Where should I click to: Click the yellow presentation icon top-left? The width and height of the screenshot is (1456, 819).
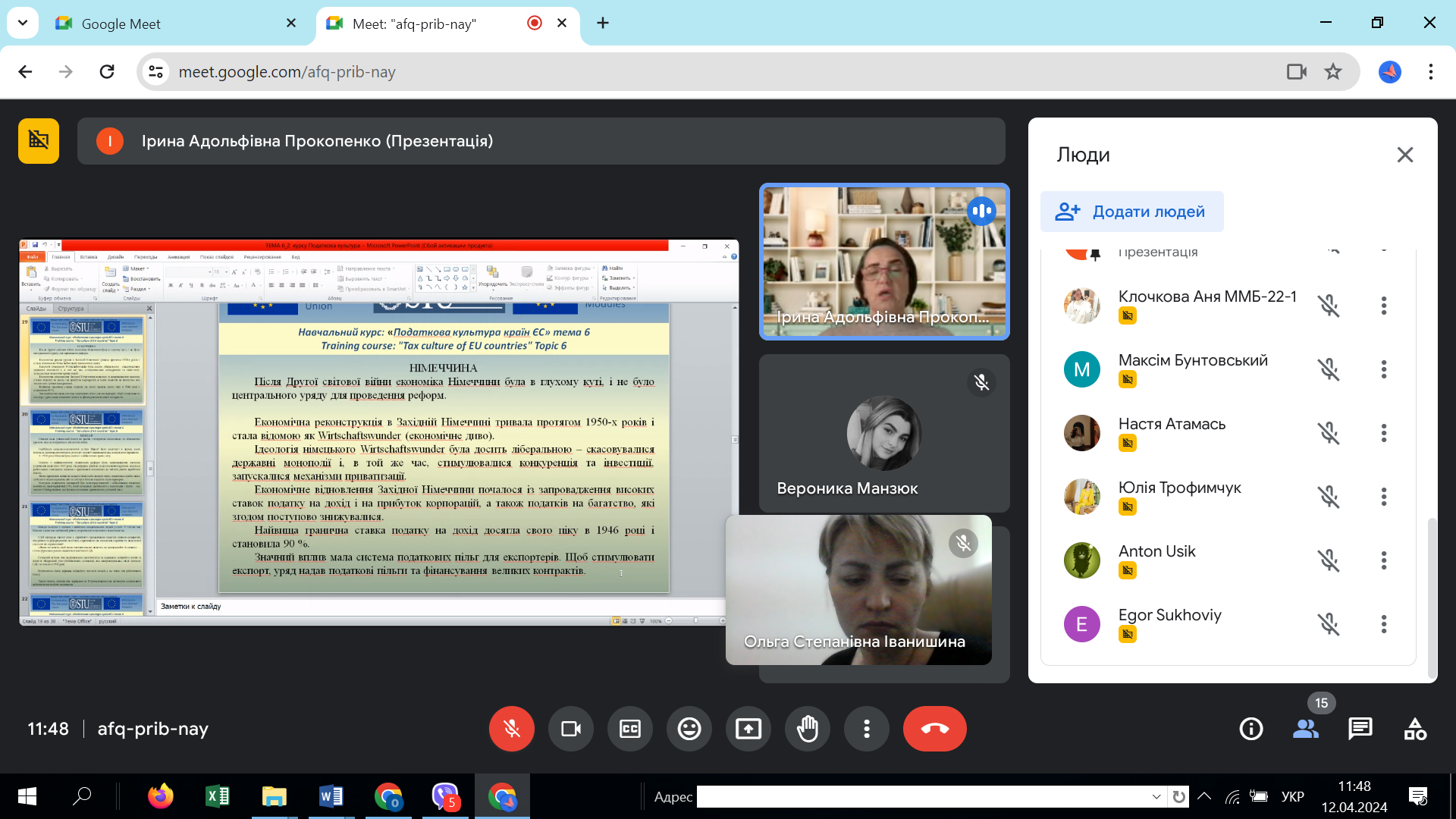pos(39,141)
